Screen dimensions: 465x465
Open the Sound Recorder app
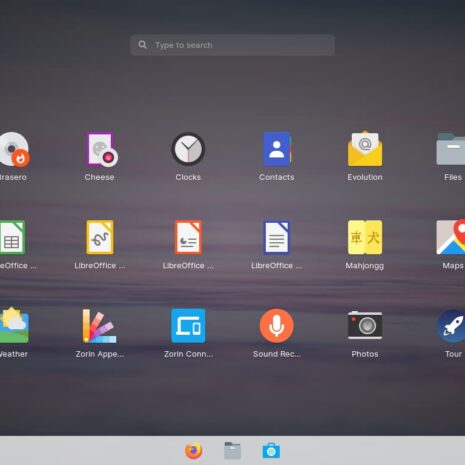click(277, 326)
